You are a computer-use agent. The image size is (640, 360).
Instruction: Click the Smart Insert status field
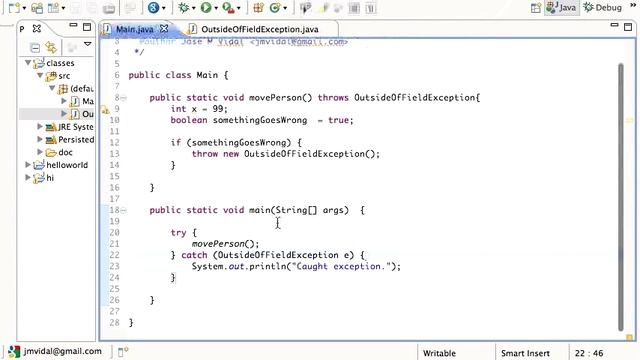[x=525, y=353]
